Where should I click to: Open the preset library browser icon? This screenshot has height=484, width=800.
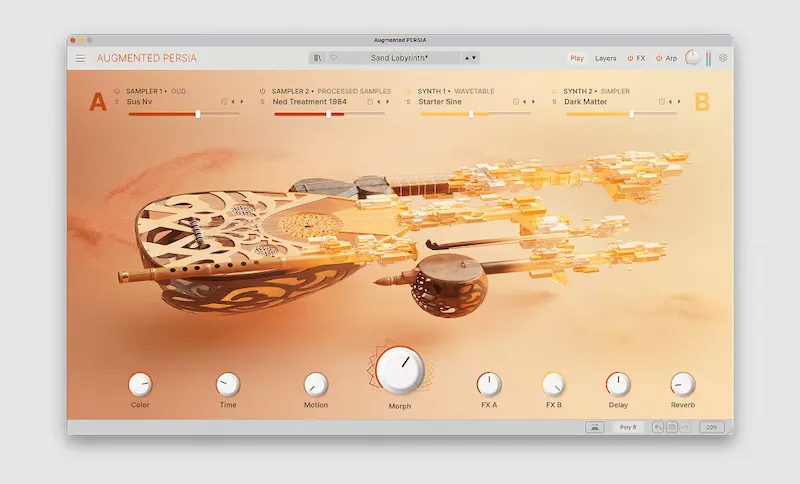click(318, 58)
